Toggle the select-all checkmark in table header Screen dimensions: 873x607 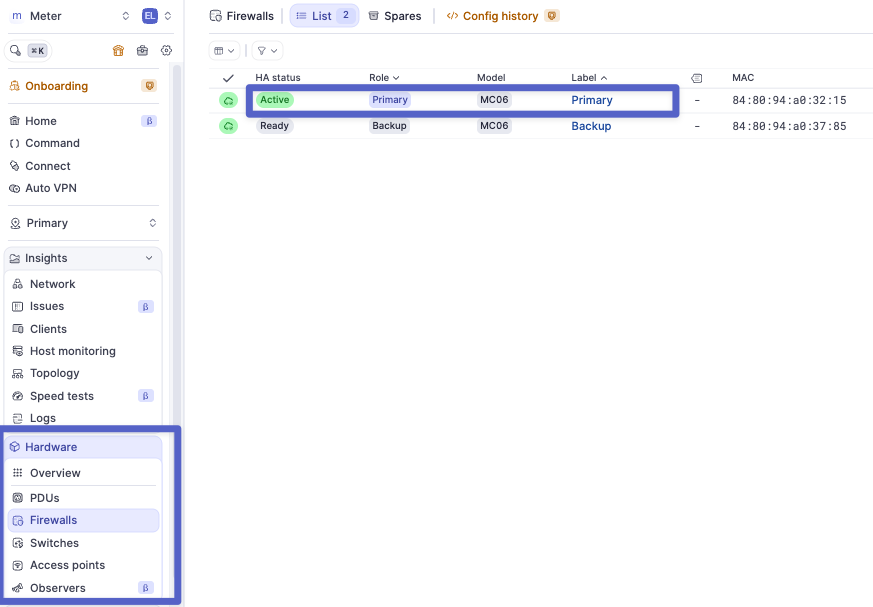pos(228,78)
